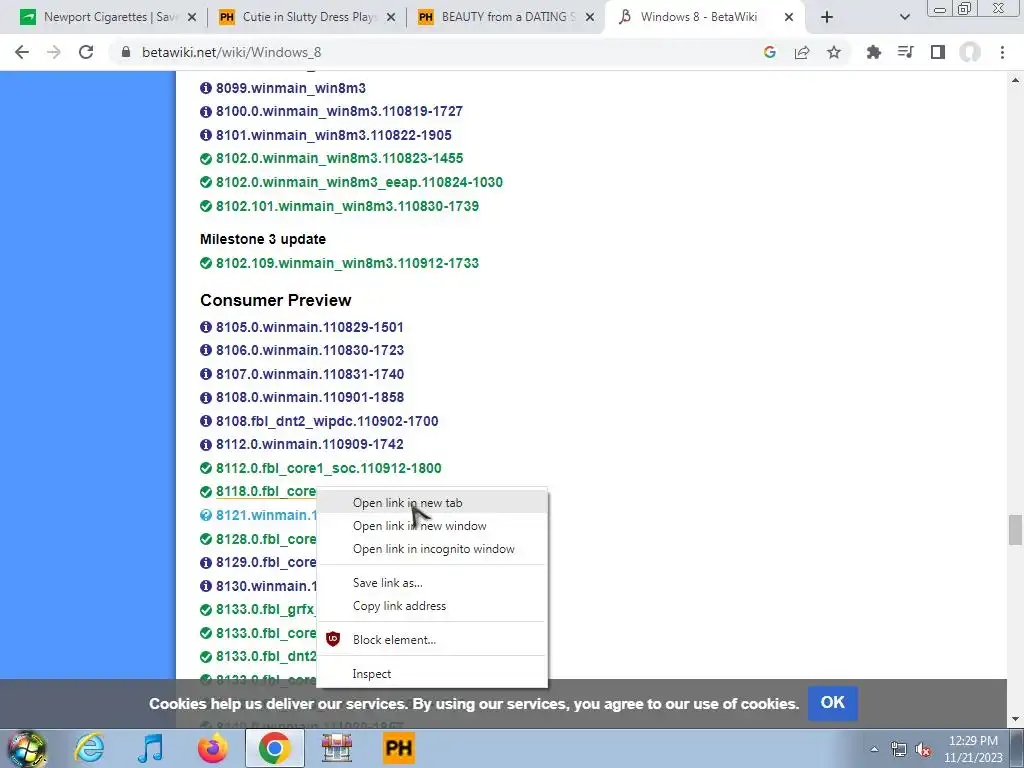1024x768 pixels.
Task: Open build 8108.fbl_dnt2_wipdc.110902-1700
Action: [327, 421]
